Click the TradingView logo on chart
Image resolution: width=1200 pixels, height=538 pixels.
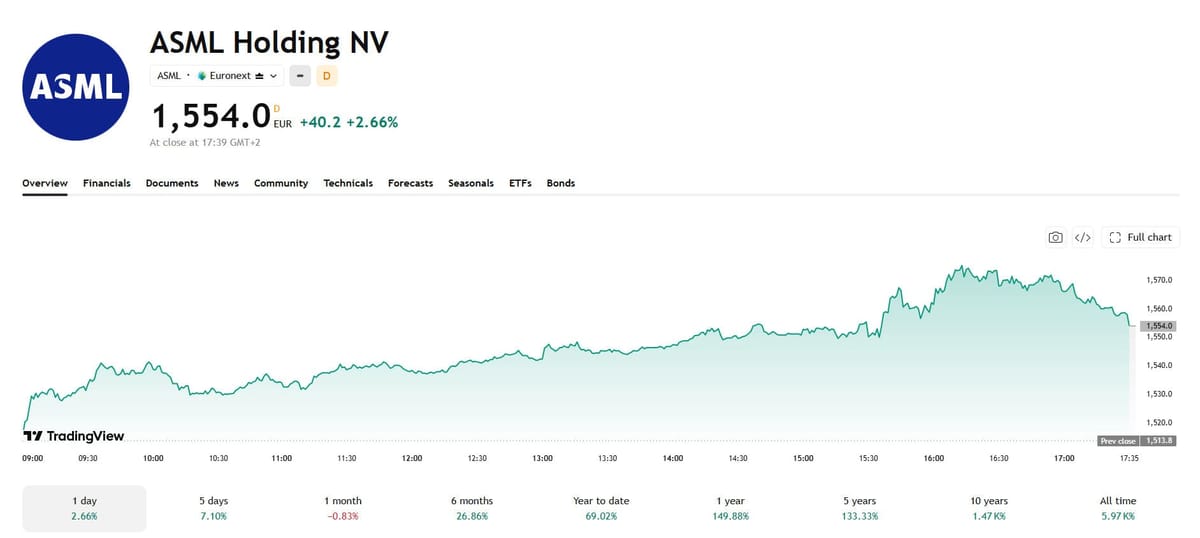click(74, 436)
